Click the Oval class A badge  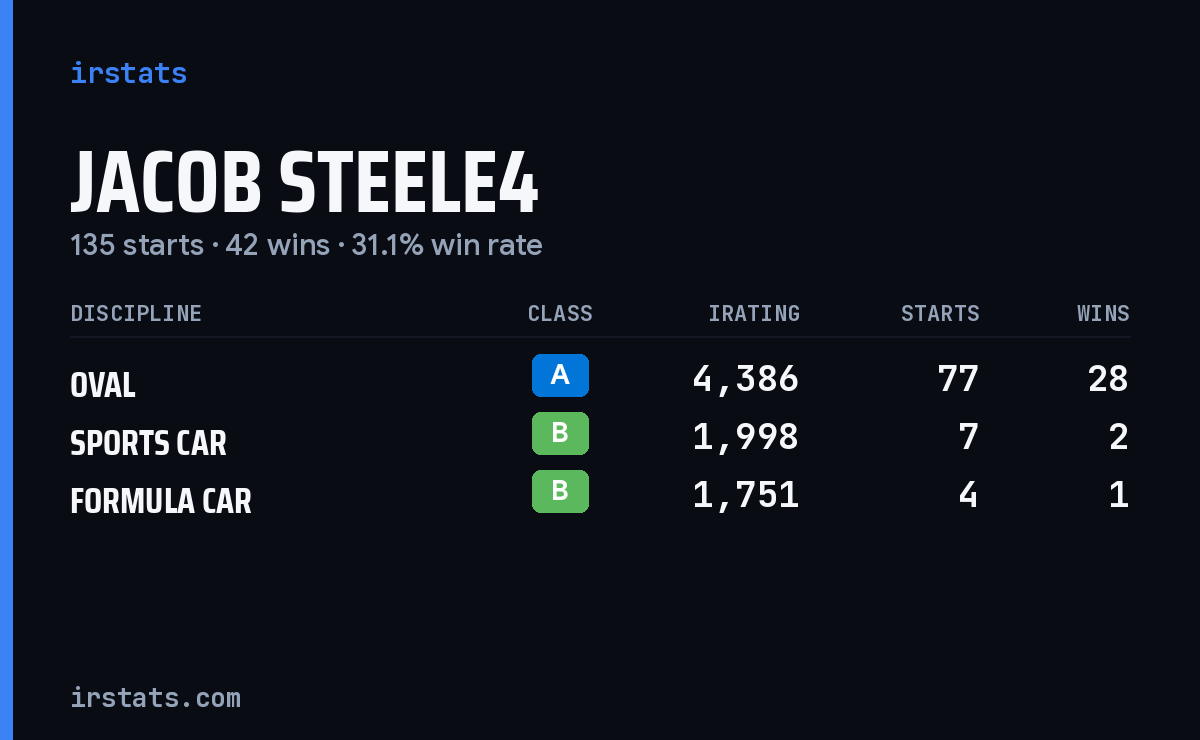pos(560,375)
